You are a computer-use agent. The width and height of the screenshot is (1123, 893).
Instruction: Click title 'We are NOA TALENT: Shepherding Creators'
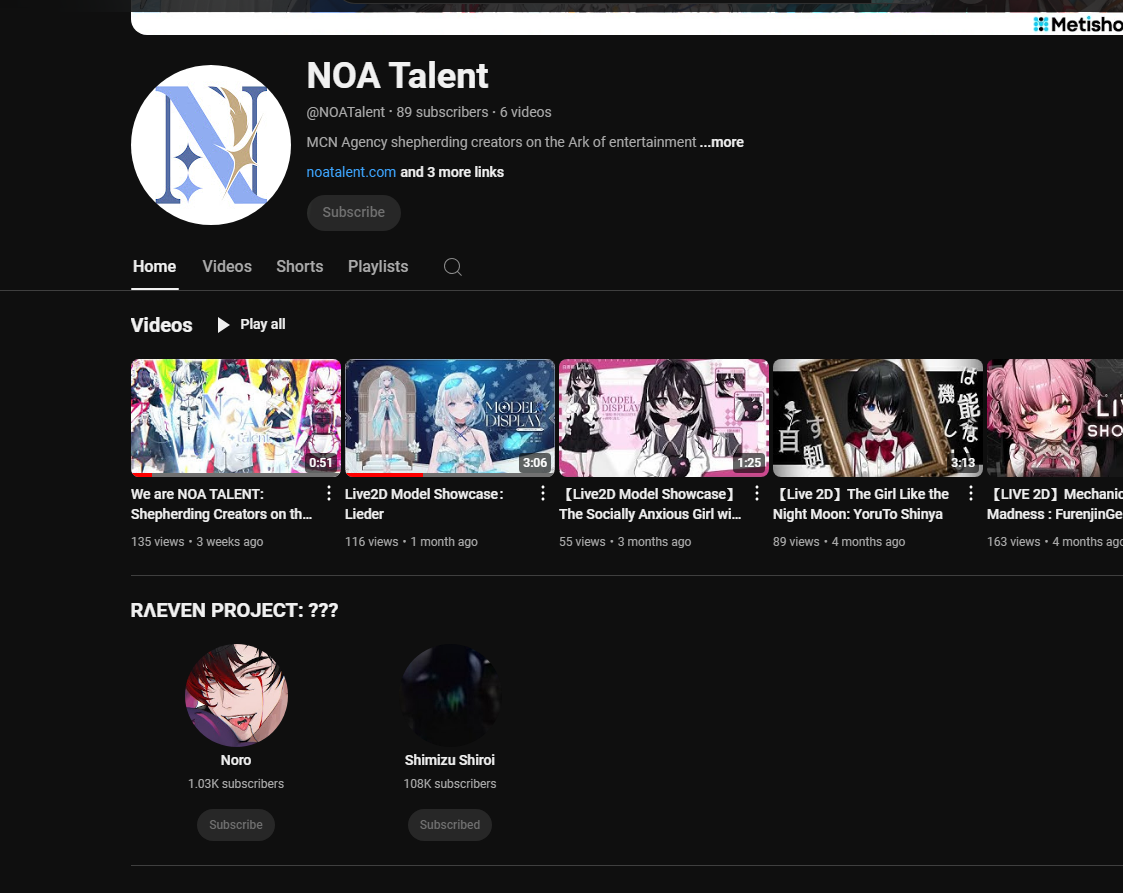pos(221,504)
